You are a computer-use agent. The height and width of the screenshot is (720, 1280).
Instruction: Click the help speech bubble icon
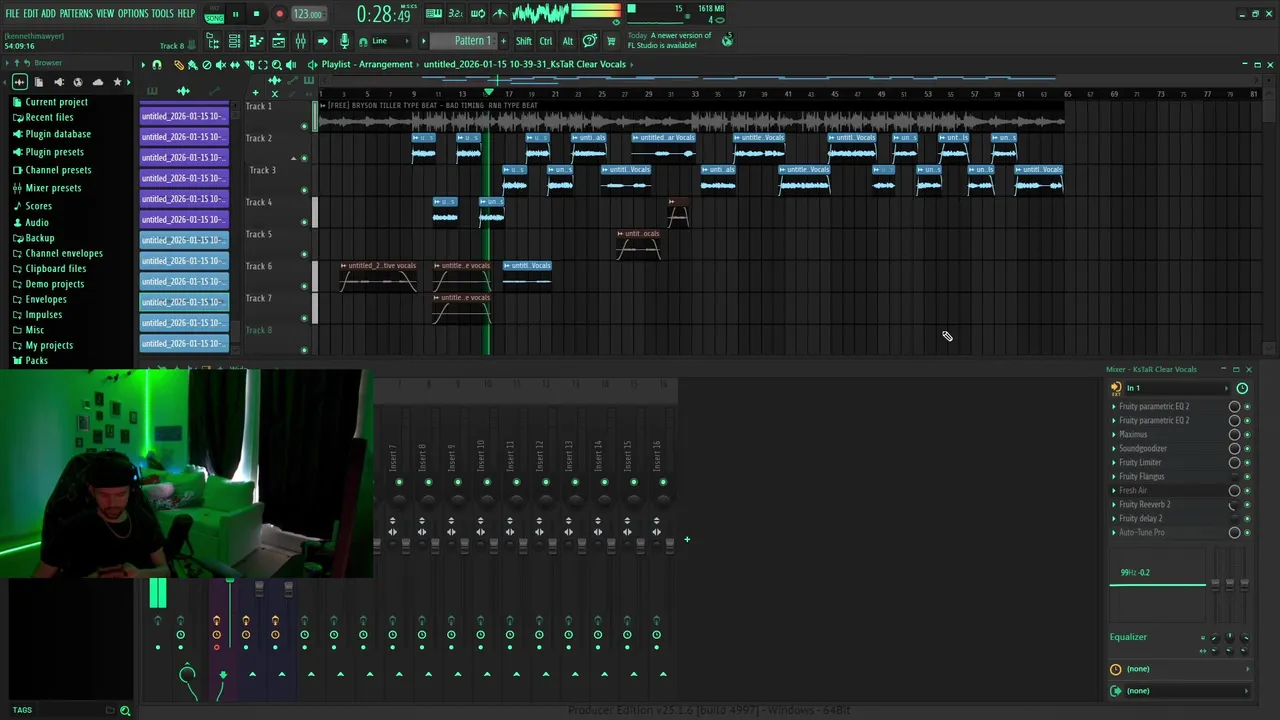[590, 41]
